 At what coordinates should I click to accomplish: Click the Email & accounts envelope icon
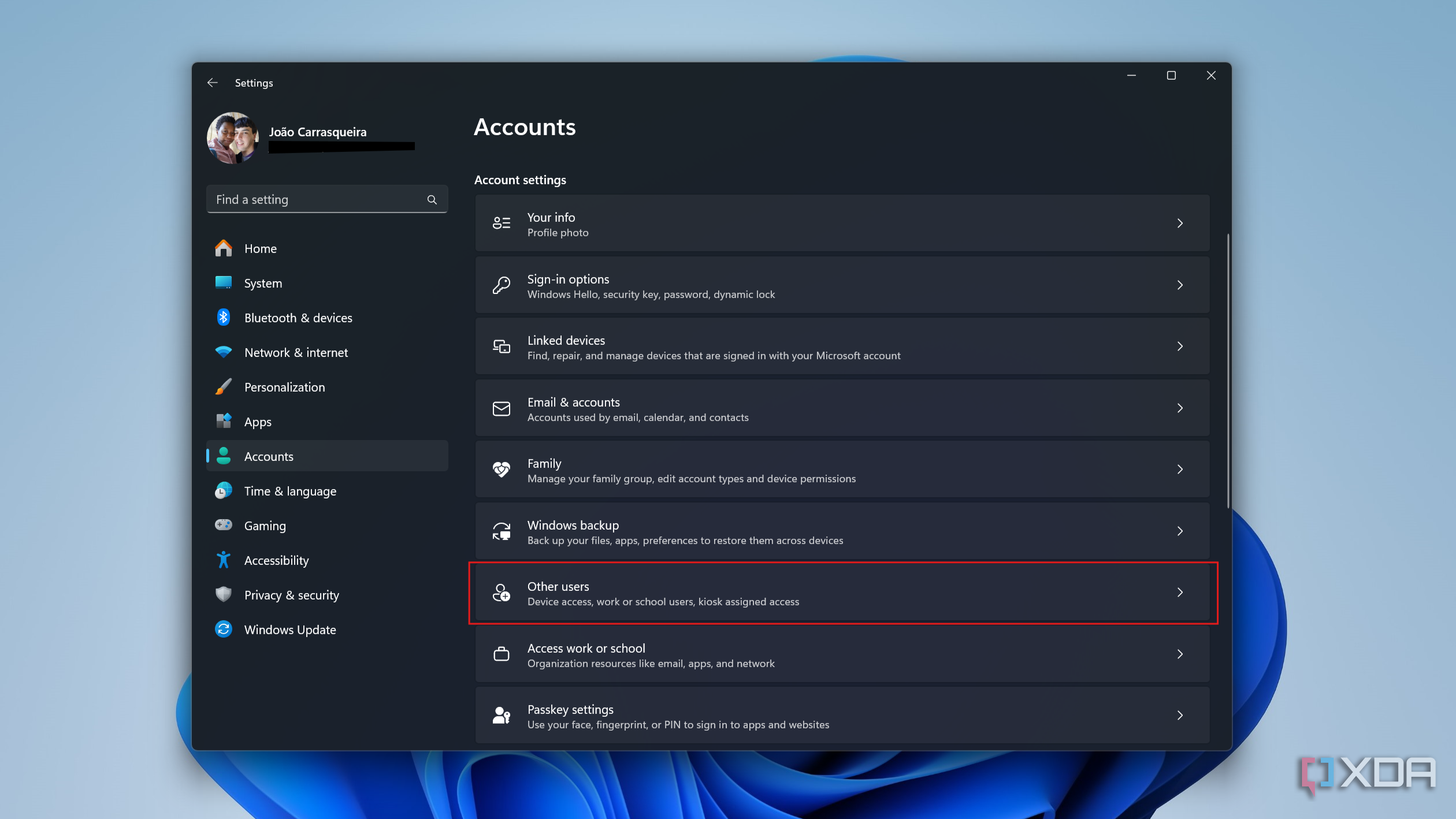502,408
